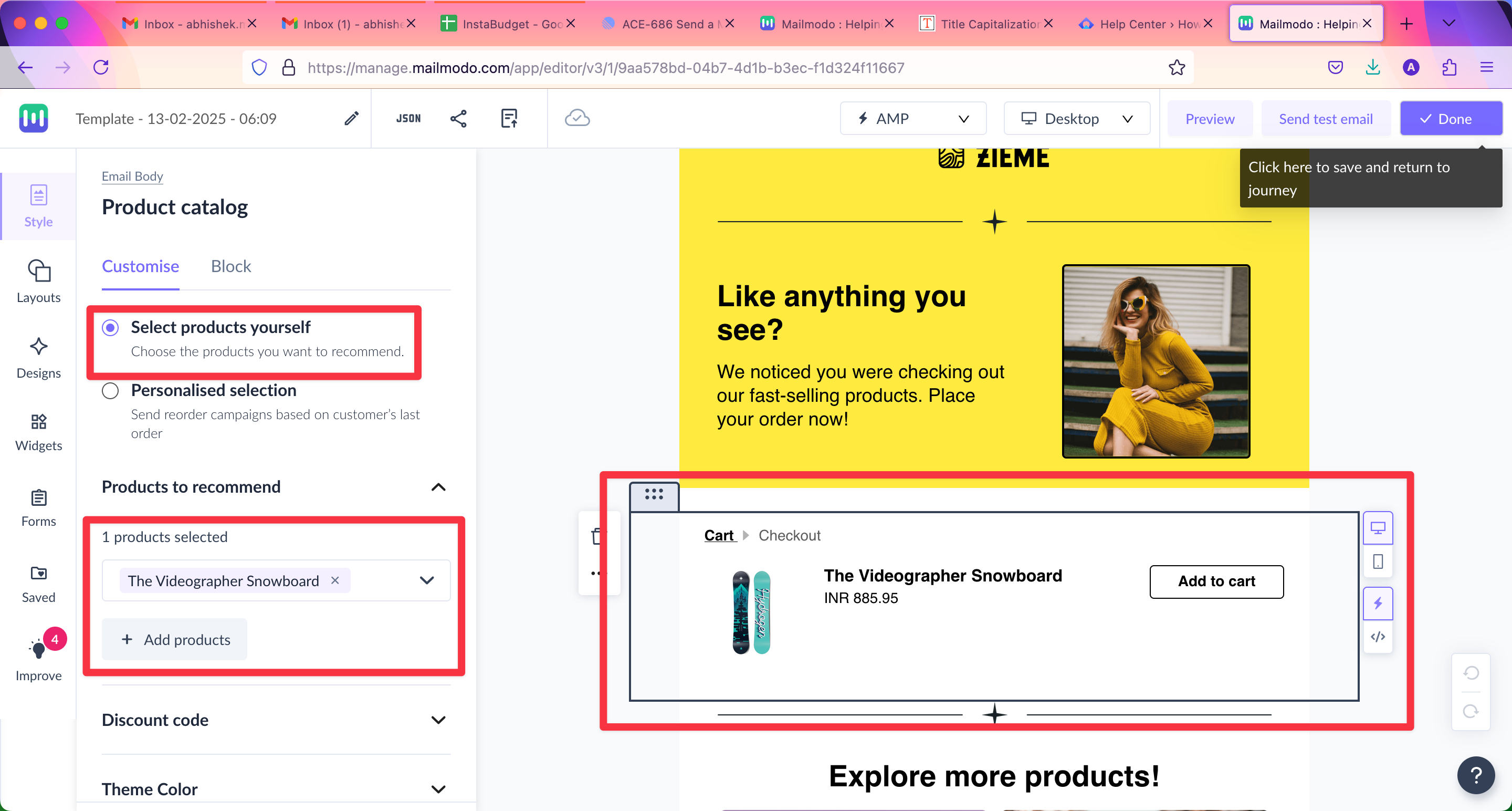Click the share template icon
This screenshot has height=811, width=1512.
458,118
